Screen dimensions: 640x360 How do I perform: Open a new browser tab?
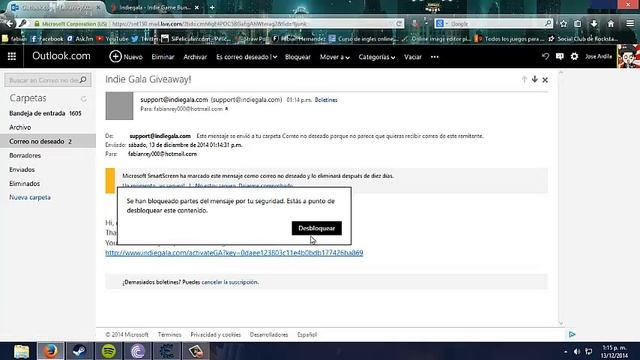[x=212, y=7]
